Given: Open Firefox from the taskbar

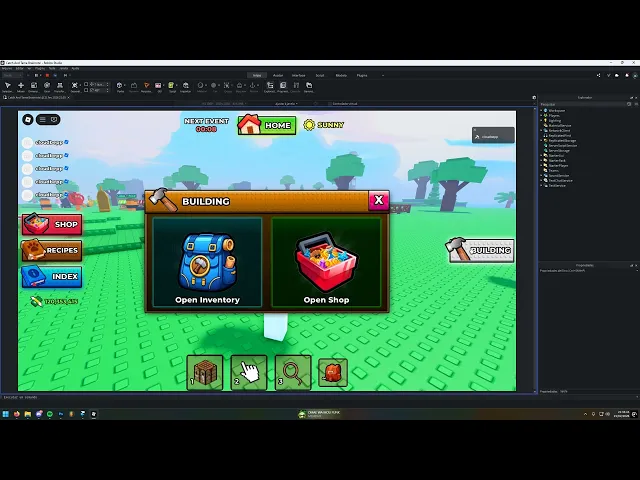Looking at the screenshot, I should (x=17, y=414).
